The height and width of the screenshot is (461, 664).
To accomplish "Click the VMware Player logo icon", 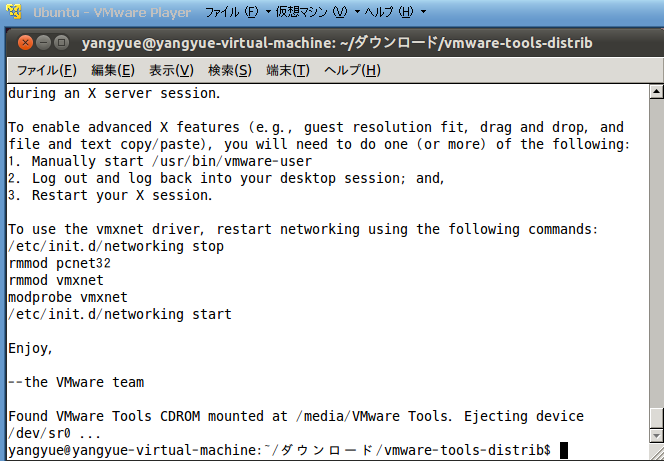I will click(15, 12).
